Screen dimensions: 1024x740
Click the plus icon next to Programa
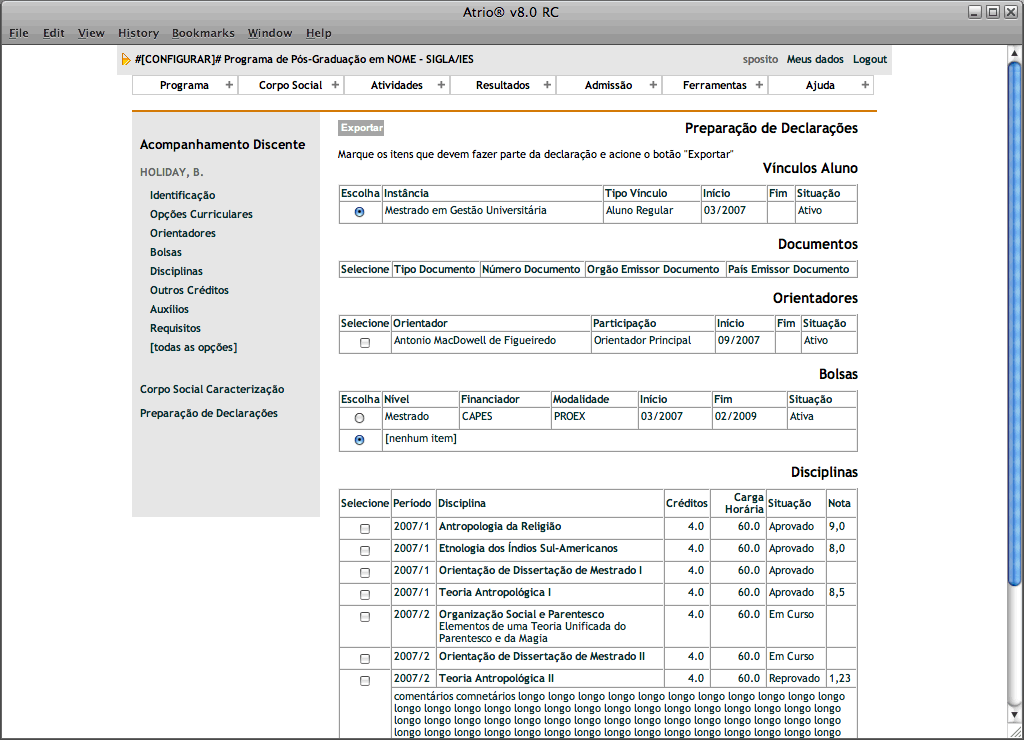(229, 85)
